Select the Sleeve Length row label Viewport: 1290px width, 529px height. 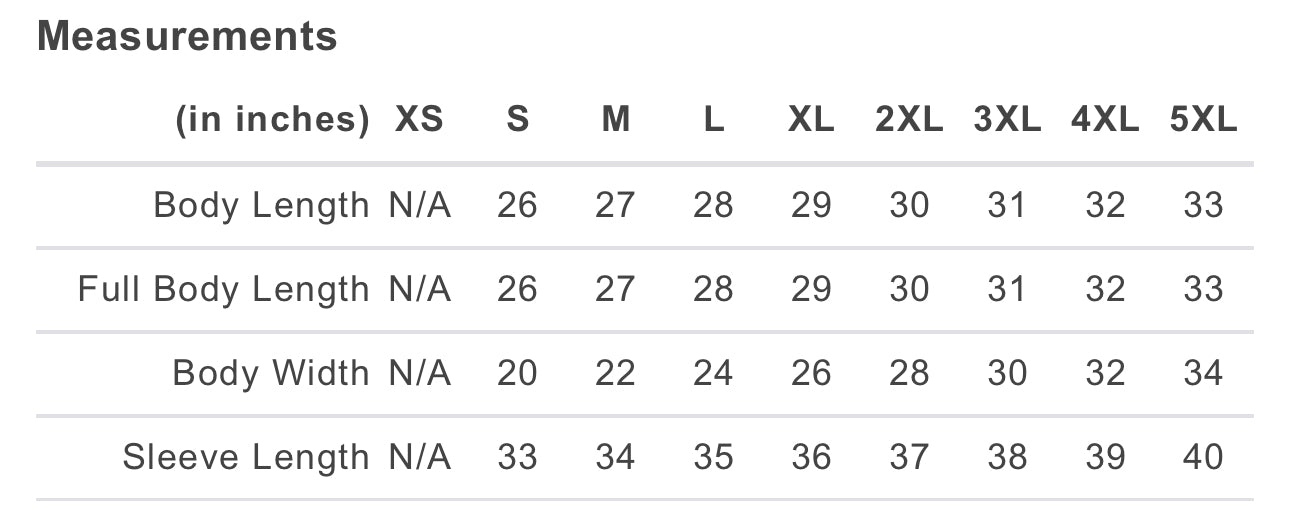pyautogui.click(x=246, y=457)
